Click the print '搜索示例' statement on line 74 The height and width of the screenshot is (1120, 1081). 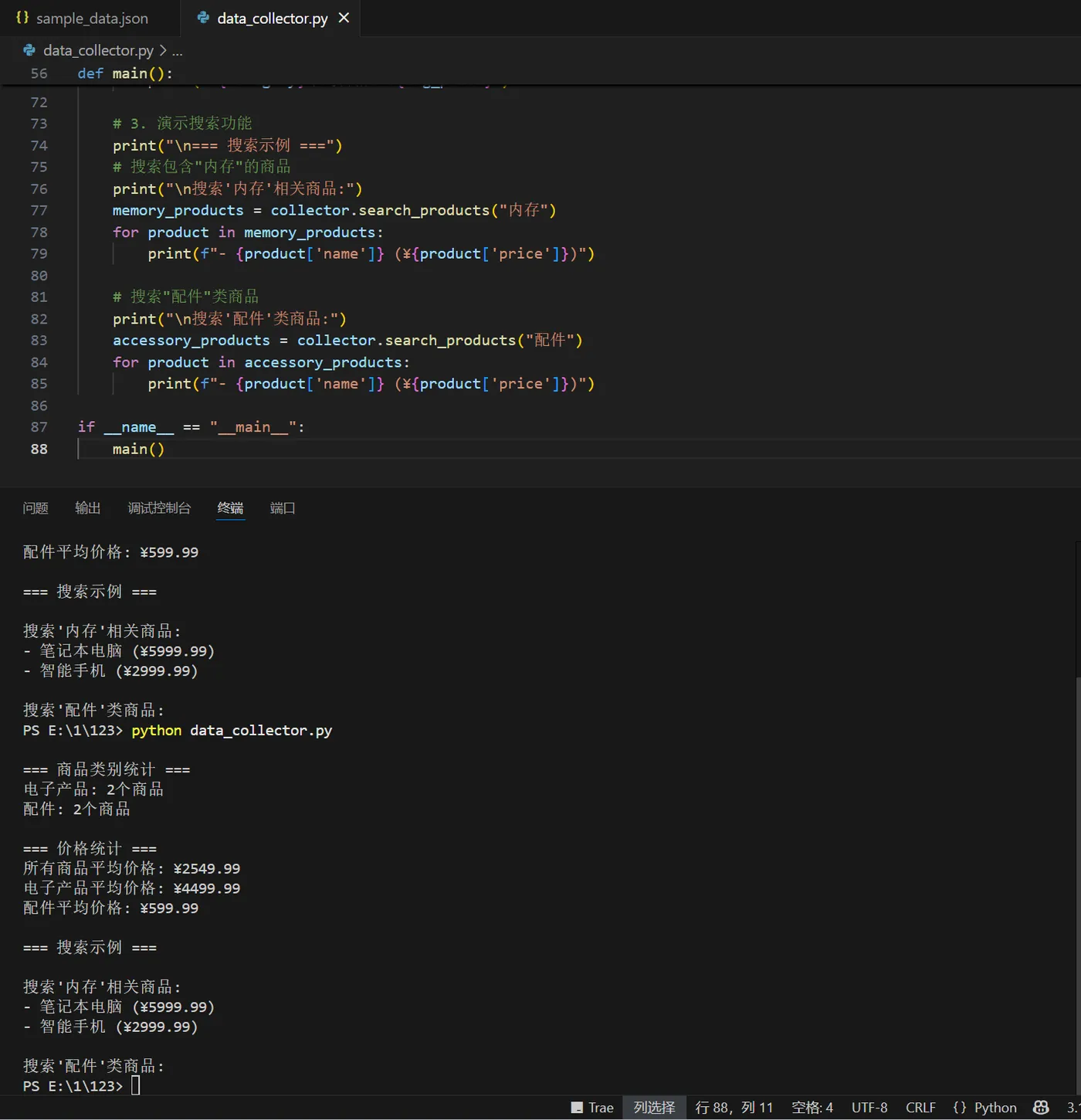[x=227, y=145]
